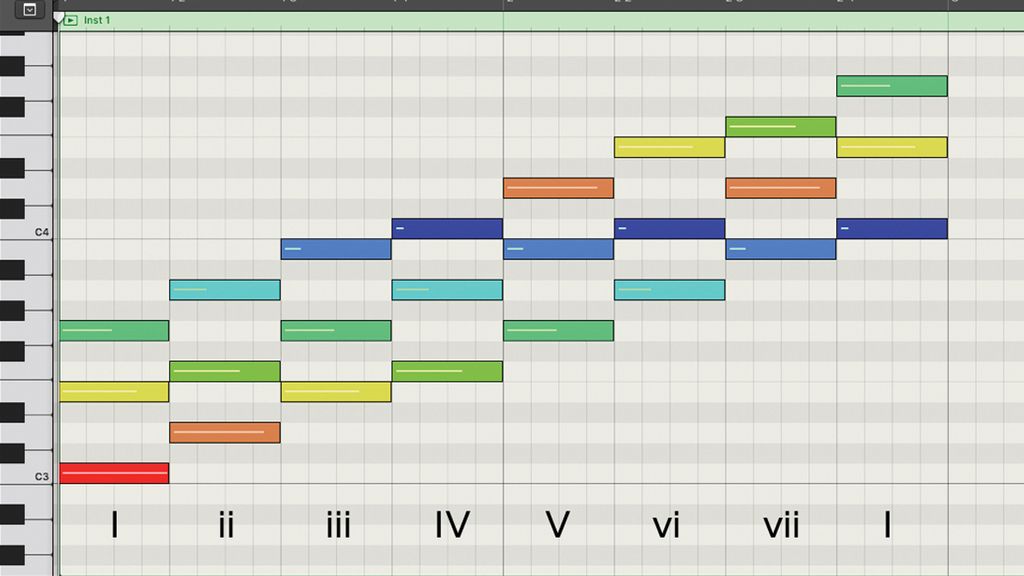Select the red root note of the I chord
The width and height of the screenshot is (1024, 576).
pyautogui.click(x=114, y=472)
